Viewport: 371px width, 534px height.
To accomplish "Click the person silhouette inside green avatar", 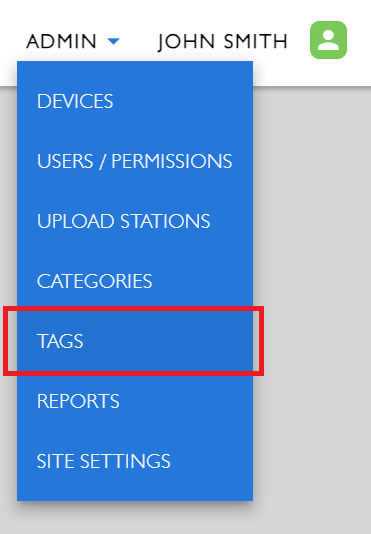I will point(328,40).
